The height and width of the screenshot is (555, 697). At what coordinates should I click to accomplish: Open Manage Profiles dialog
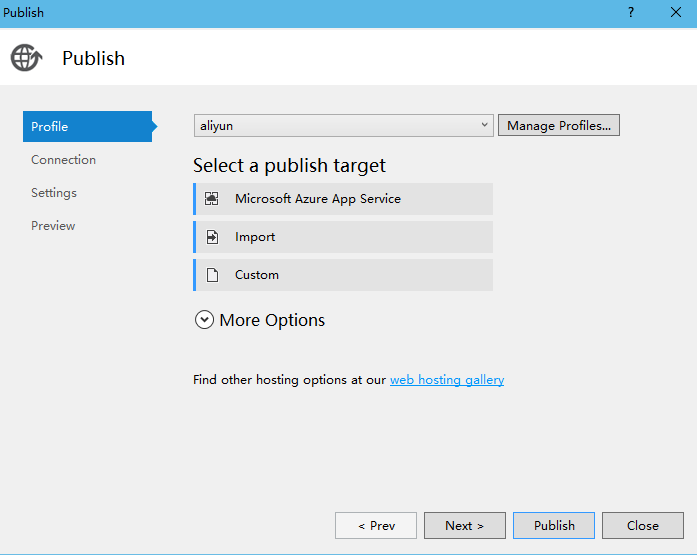[559, 125]
